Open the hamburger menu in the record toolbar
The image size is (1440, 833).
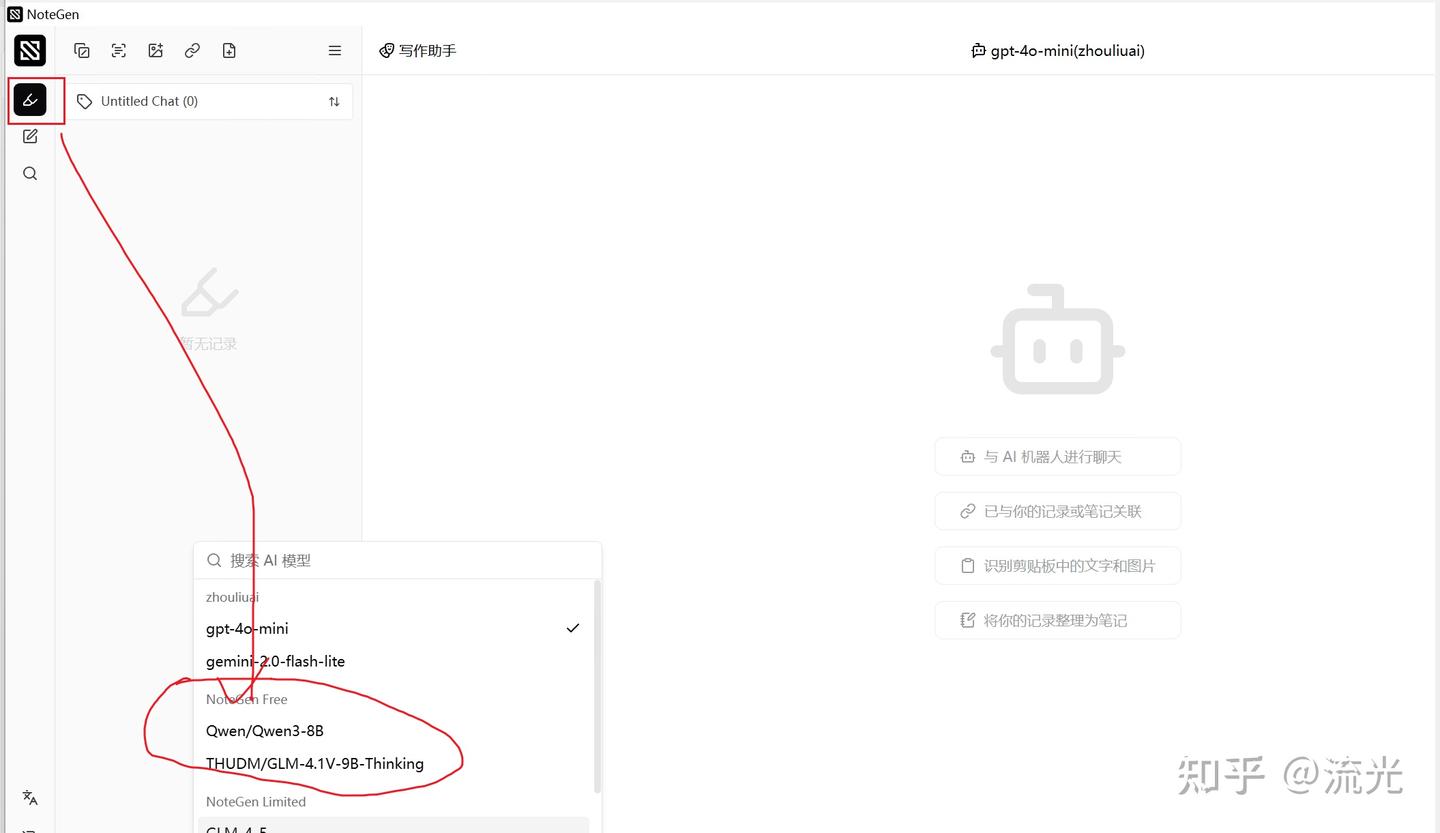(x=335, y=51)
